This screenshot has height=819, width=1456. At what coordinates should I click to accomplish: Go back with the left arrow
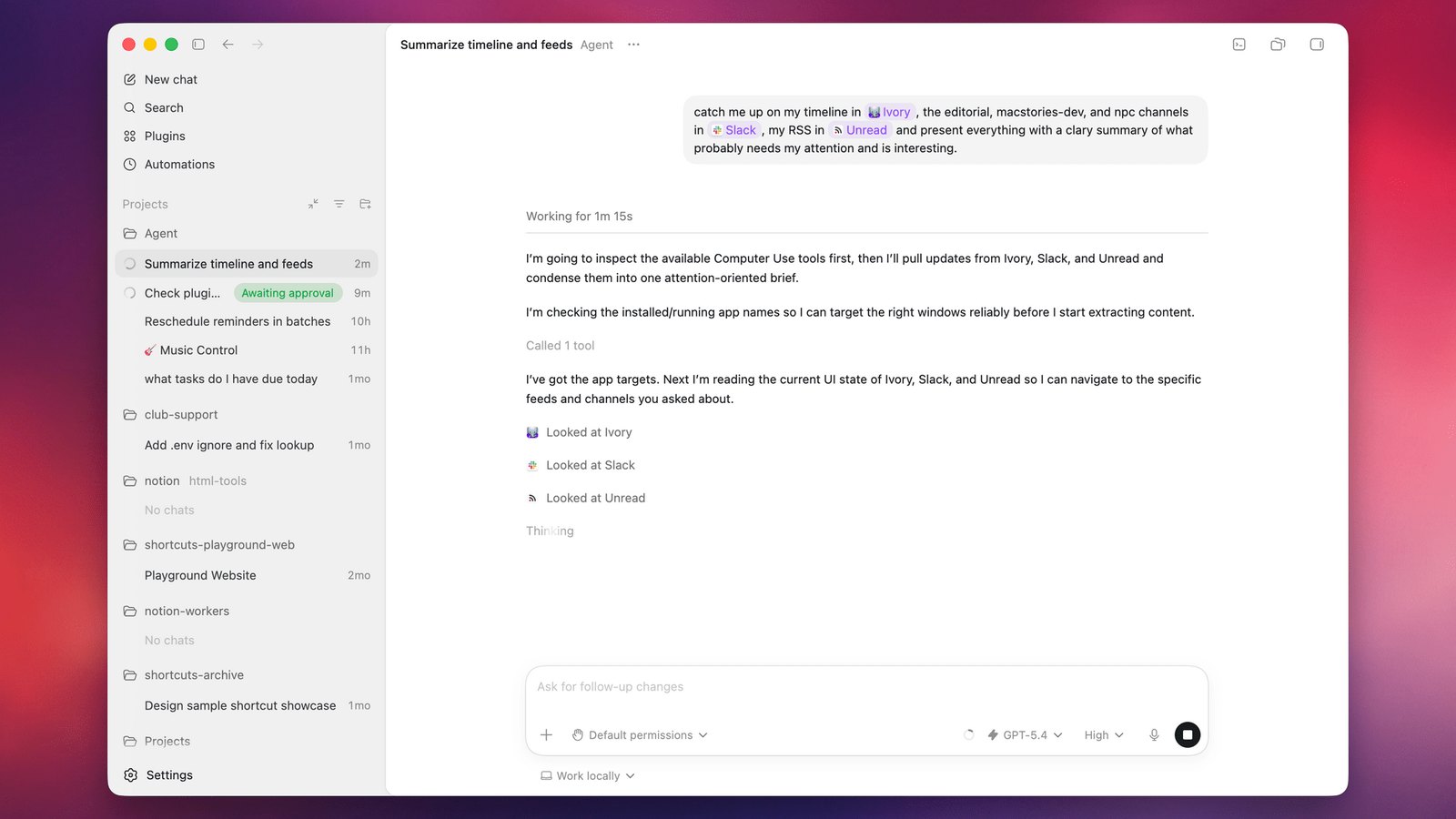coord(228,44)
